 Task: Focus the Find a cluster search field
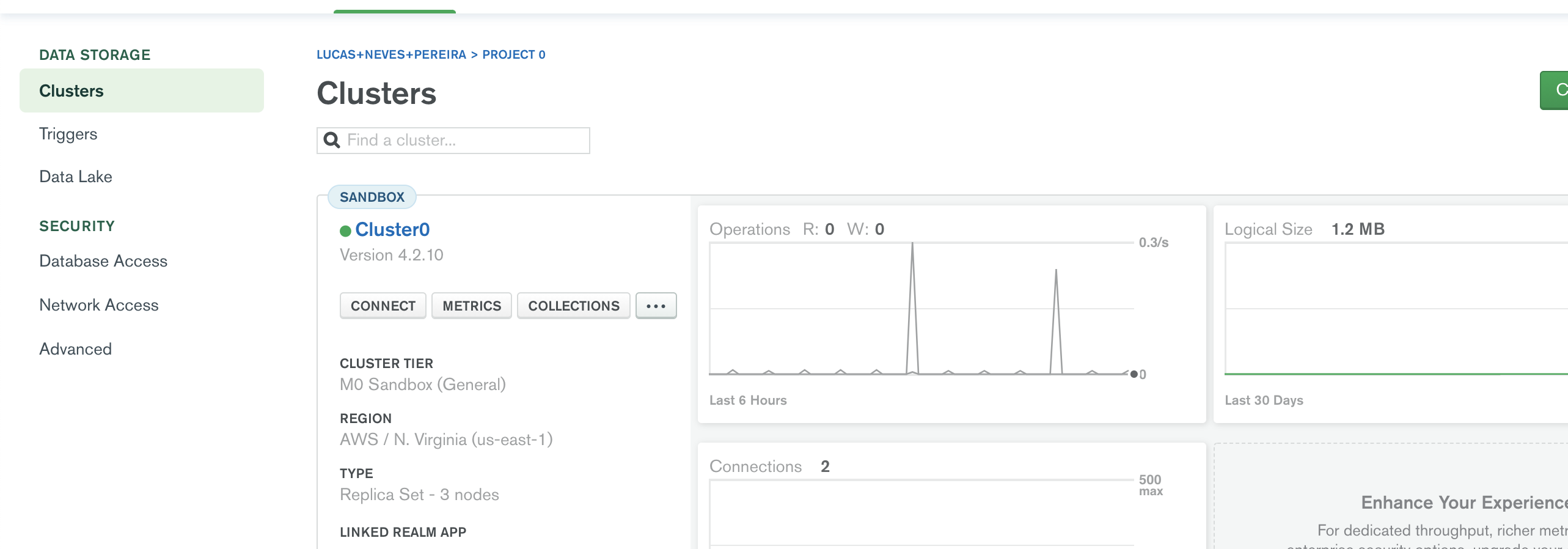pos(453,141)
